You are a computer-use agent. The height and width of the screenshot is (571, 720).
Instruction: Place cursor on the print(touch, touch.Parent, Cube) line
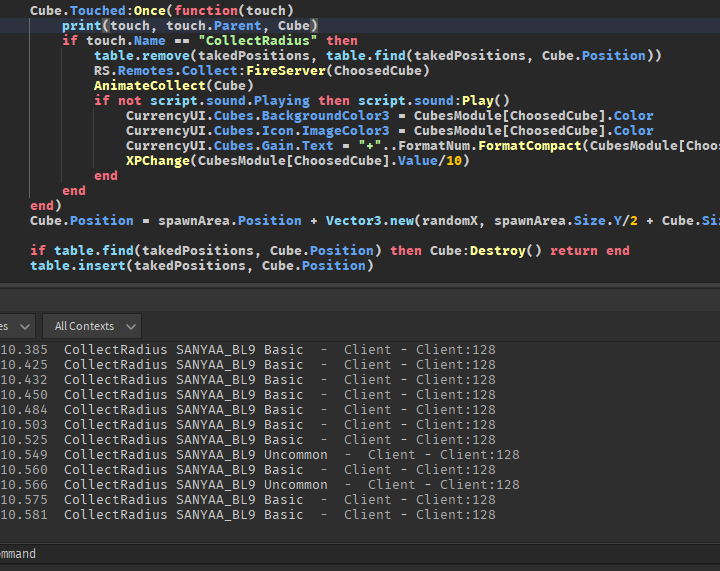coord(190,25)
